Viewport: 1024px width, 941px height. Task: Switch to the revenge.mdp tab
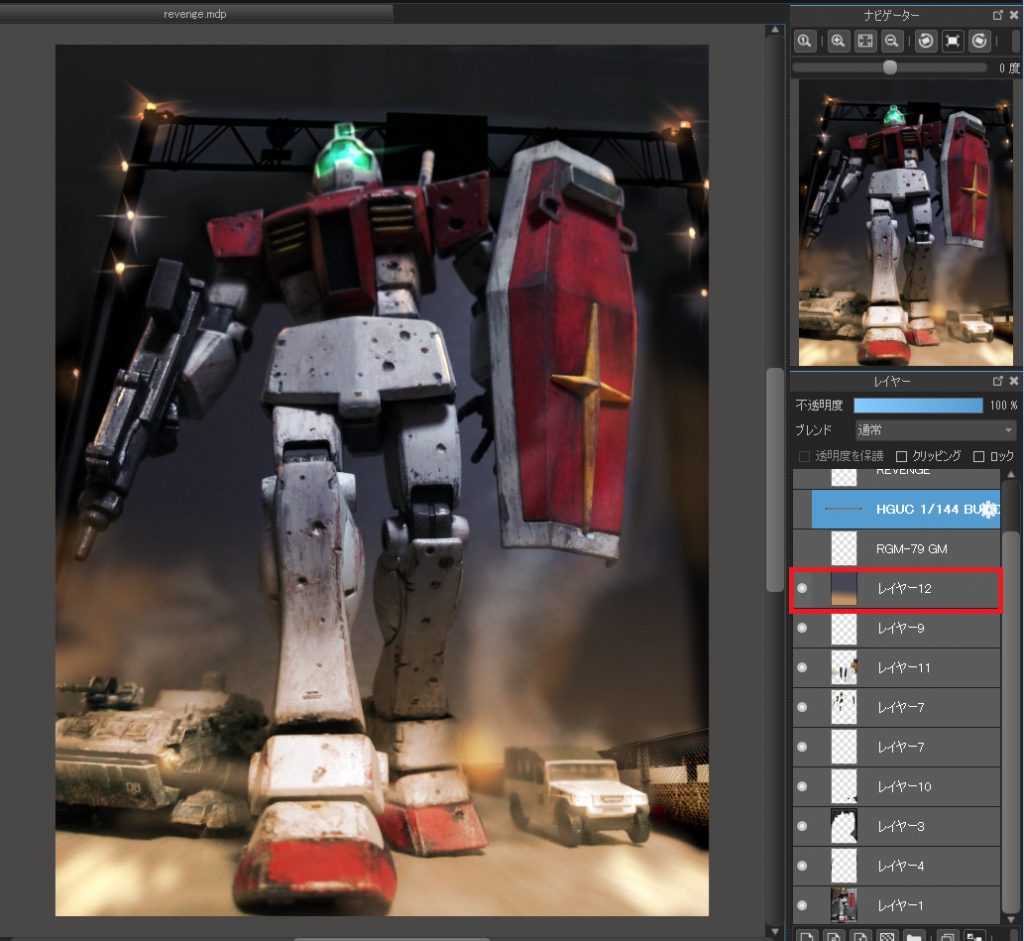point(196,14)
